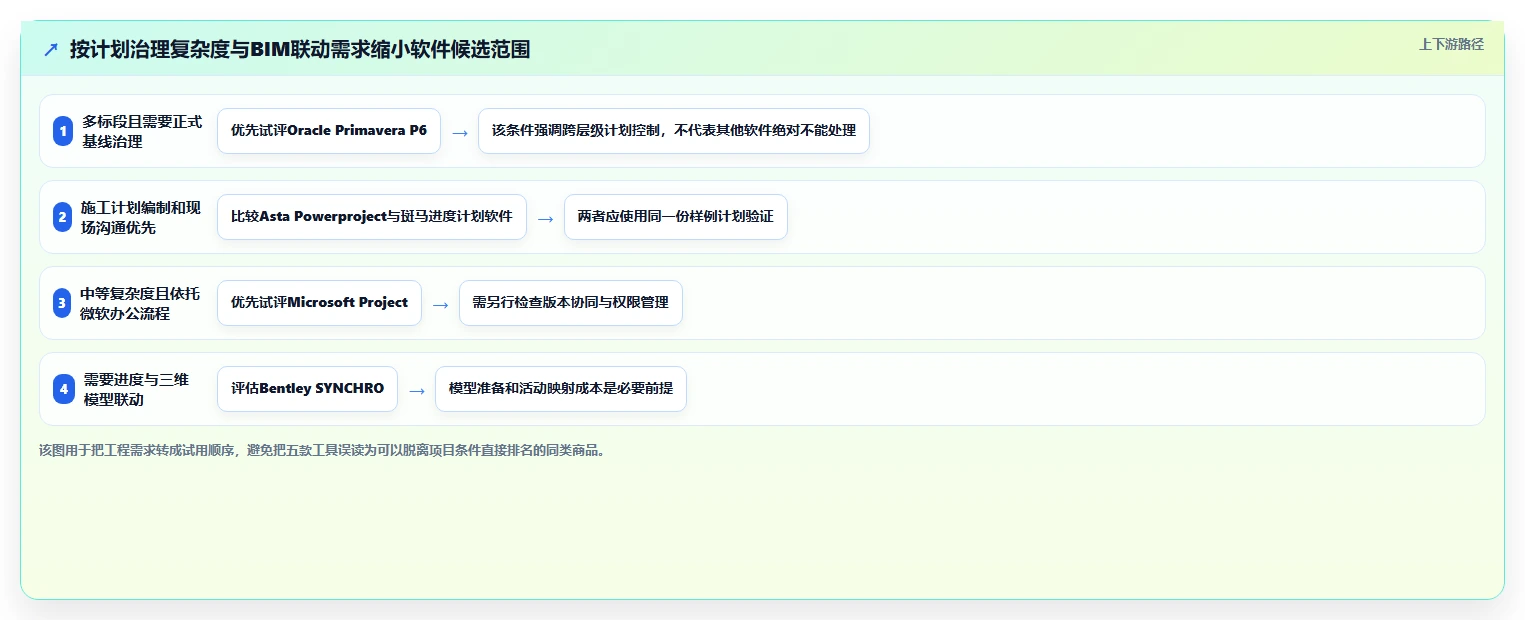Open the 评估Bentley SYNCHRO box
Screen dimensions: 1525x620
307,389
